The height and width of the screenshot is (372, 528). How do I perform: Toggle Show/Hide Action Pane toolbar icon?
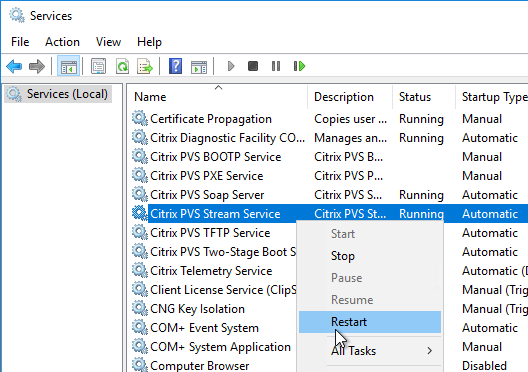point(199,67)
